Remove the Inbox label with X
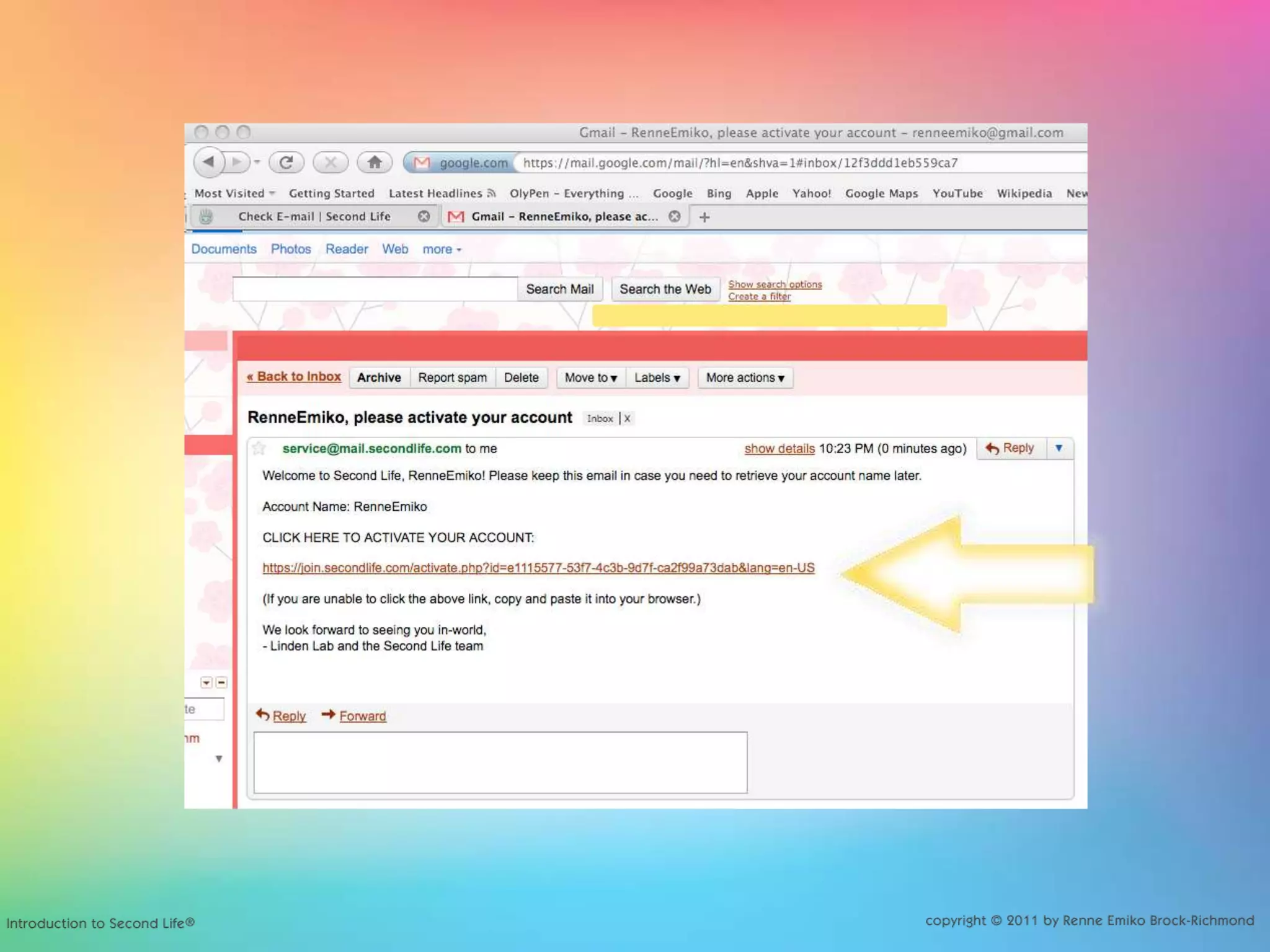 628,418
